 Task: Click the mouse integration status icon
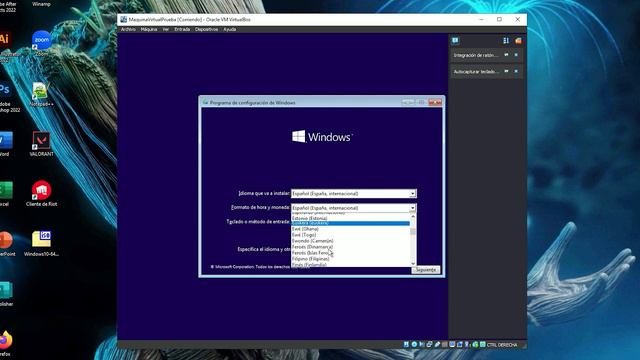tap(475, 344)
